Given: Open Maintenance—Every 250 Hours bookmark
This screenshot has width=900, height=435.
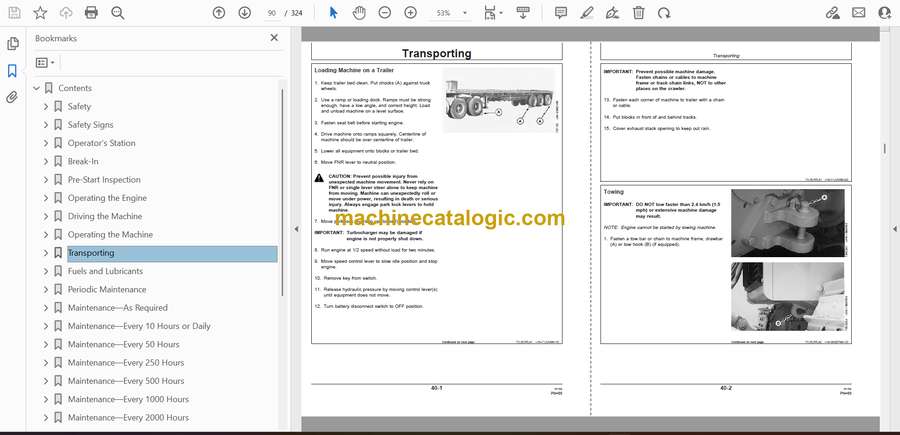Looking at the screenshot, I should pos(126,363).
